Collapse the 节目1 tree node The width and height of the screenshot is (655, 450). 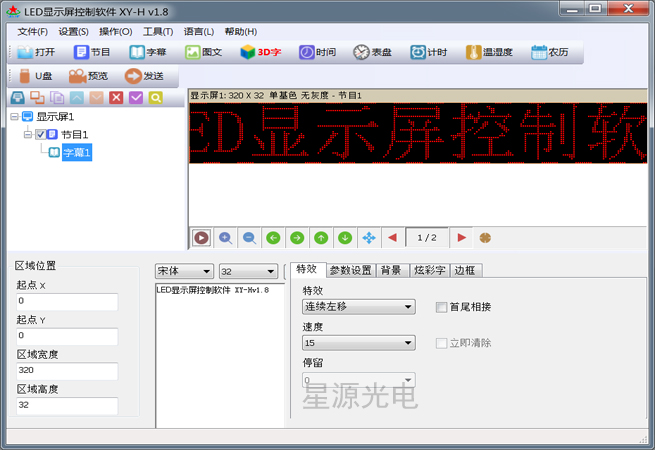coord(28,134)
